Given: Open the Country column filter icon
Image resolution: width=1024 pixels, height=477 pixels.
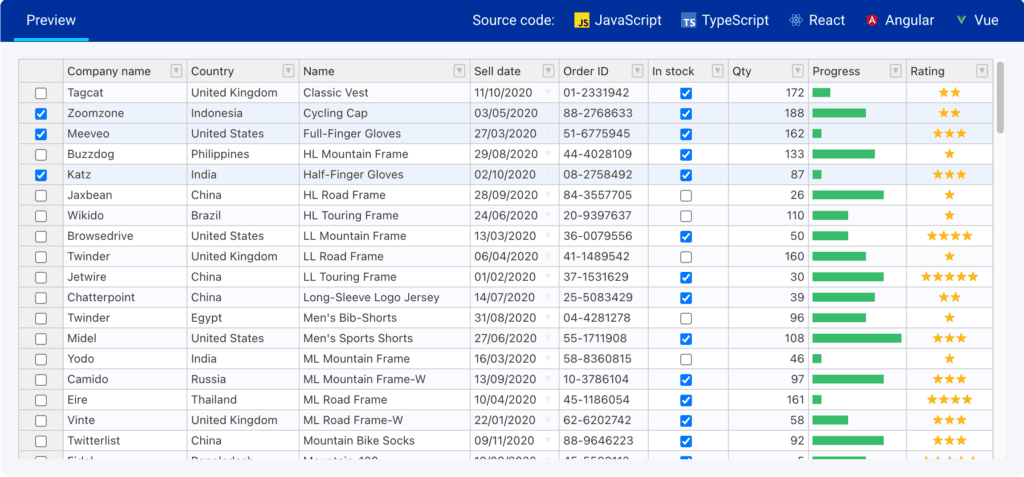Looking at the screenshot, I should point(288,71).
